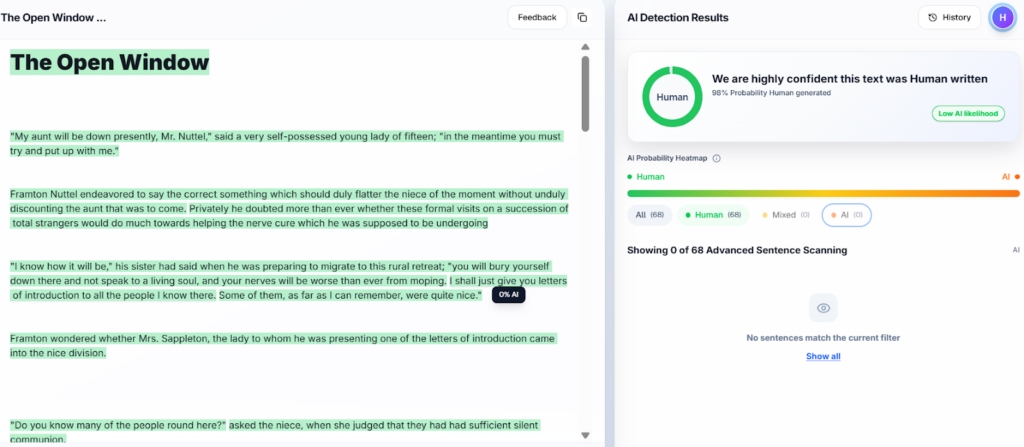
Task: Open the user profile avatar H
Action: [x=1001, y=18]
